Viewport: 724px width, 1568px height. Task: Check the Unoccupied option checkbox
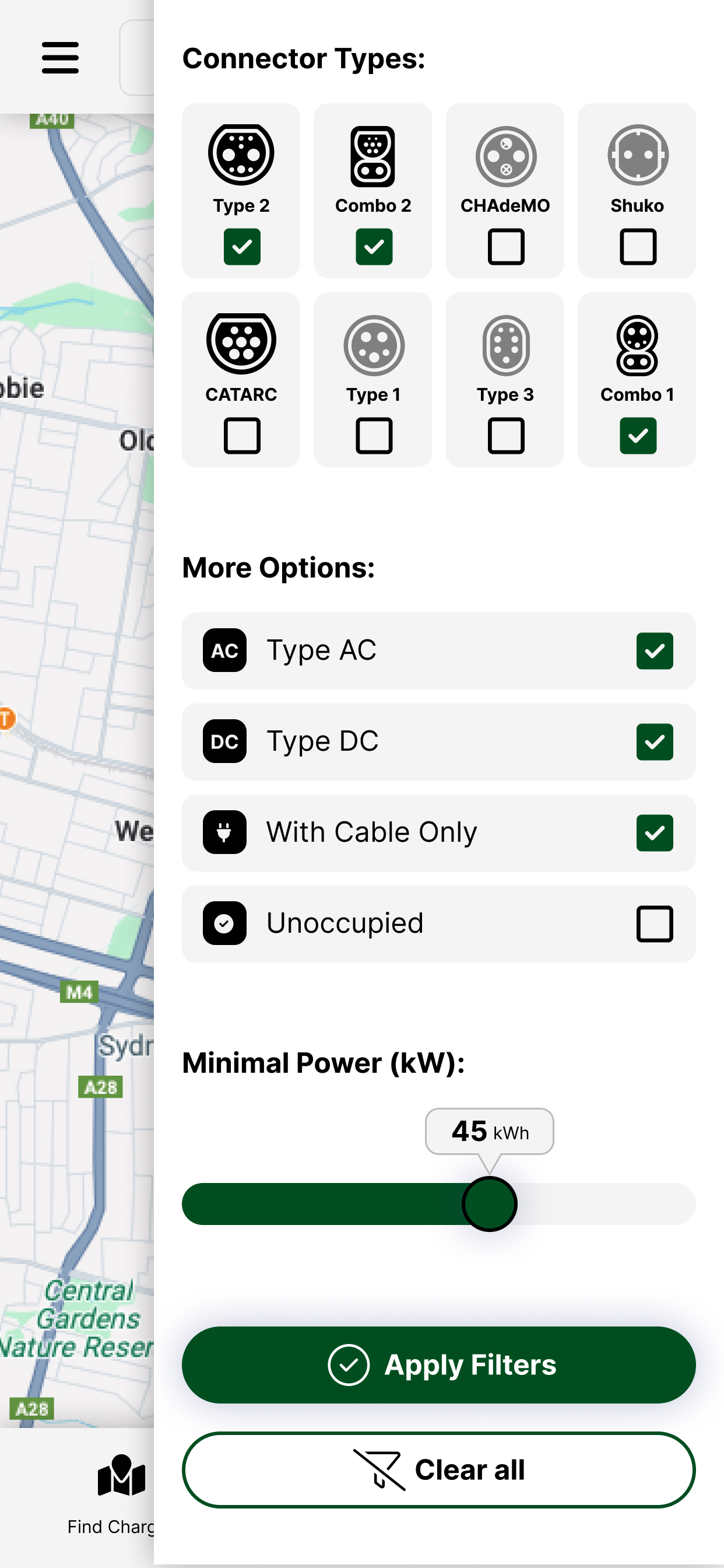coord(655,923)
